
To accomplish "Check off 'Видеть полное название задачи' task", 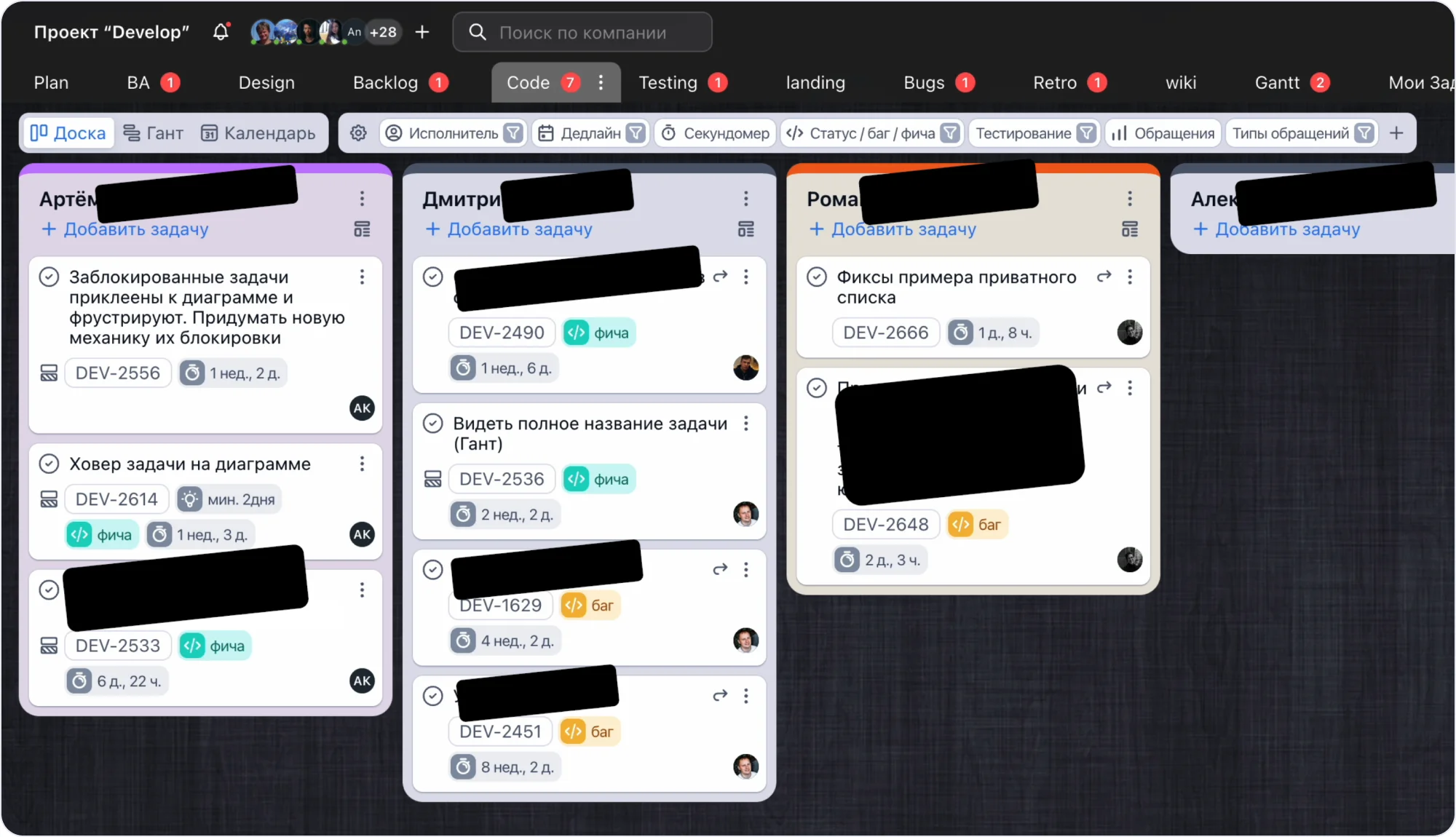I will tap(433, 424).
